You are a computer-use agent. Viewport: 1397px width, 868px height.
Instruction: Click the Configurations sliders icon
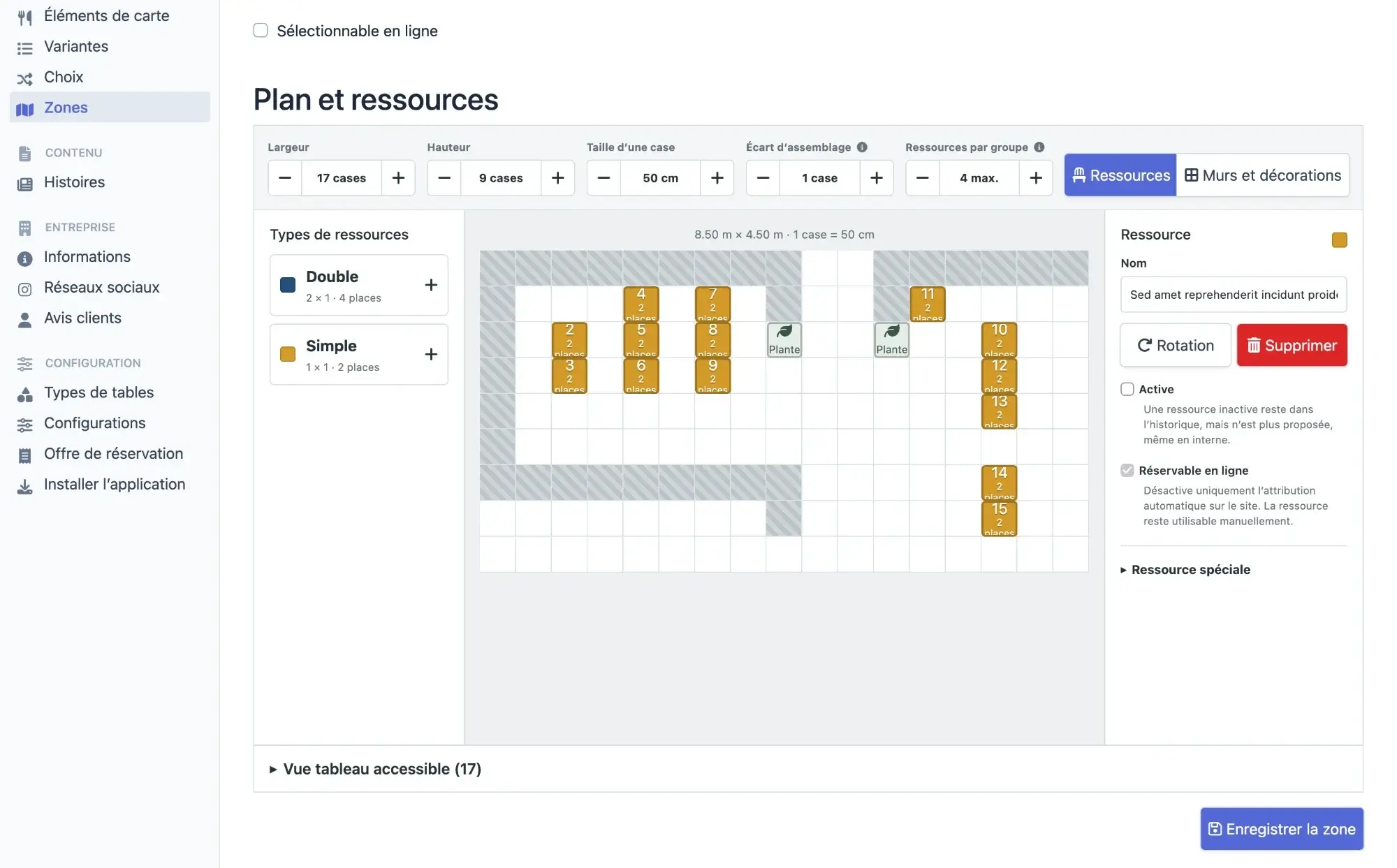[x=24, y=425]
